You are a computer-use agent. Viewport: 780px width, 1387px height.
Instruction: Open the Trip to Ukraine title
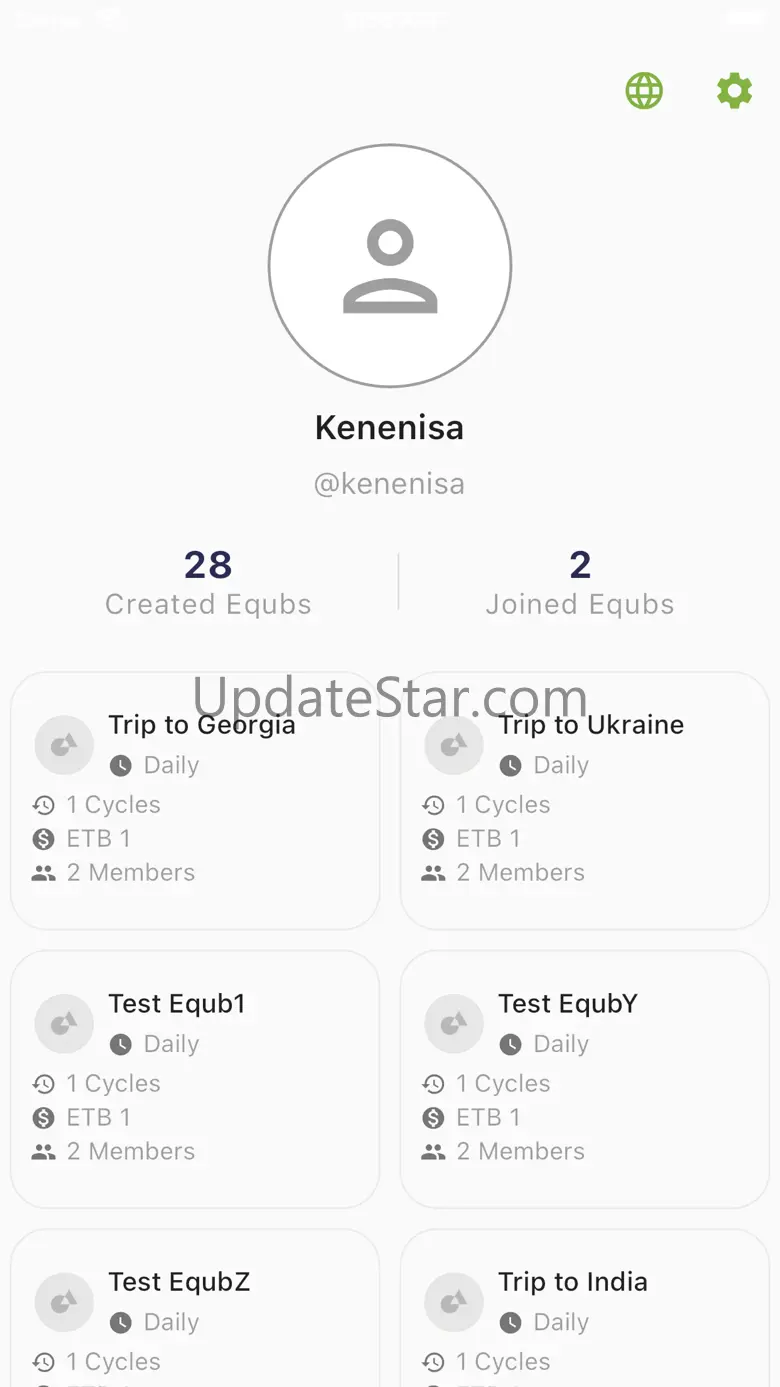(591, 725)
